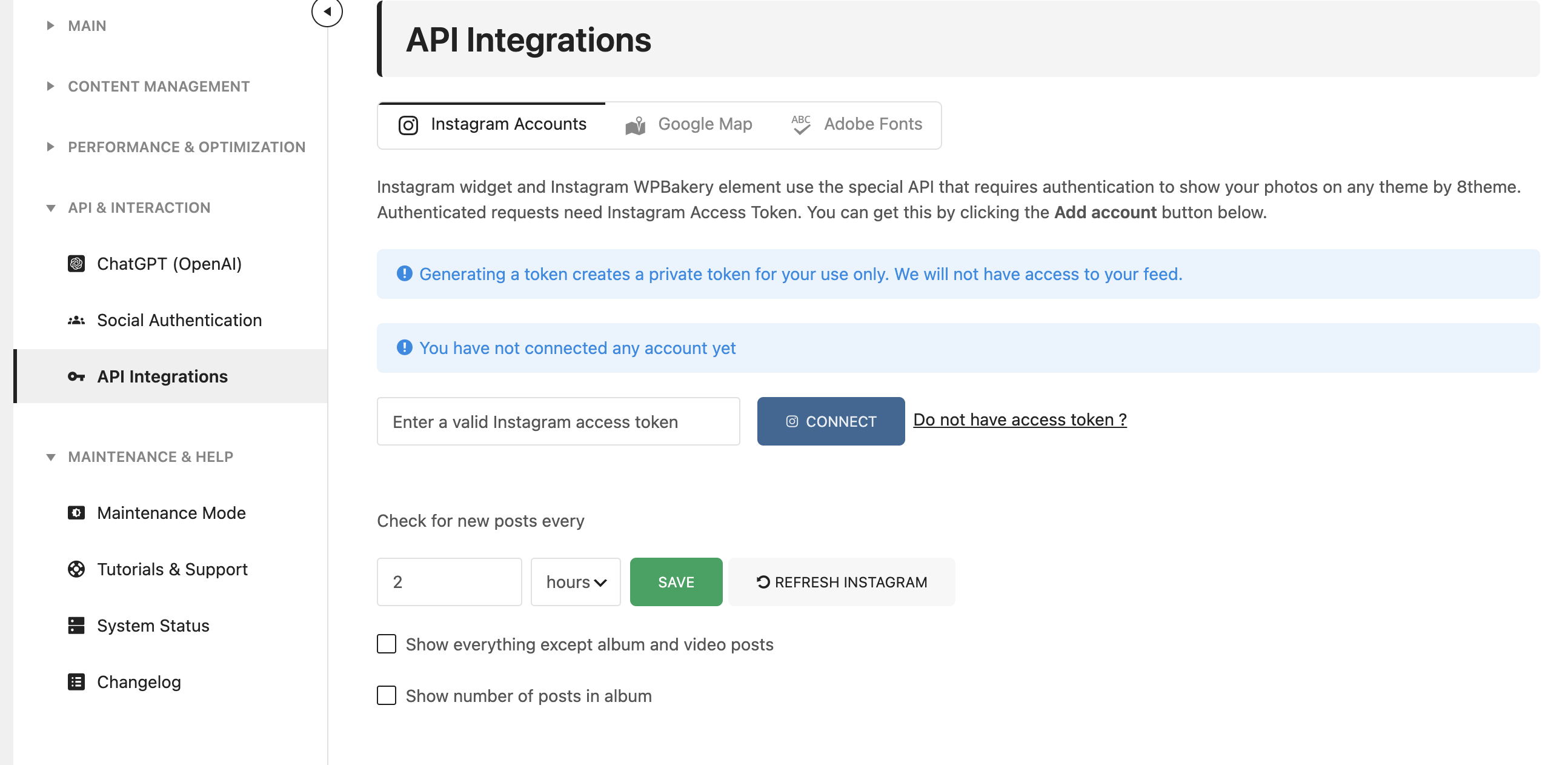The image size is (1568, 765).
Task: Click 'Check for new posts every' label
Action: coord(480,521)
